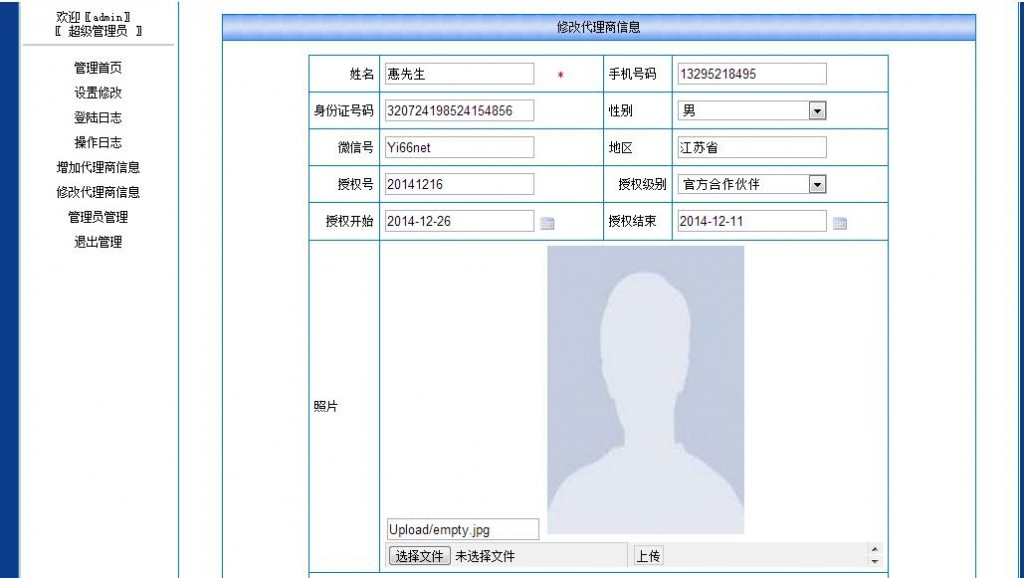The image size is (1024, 578).
Task: Click the 身份证号码 field label
Action: (x=344, y=110)
